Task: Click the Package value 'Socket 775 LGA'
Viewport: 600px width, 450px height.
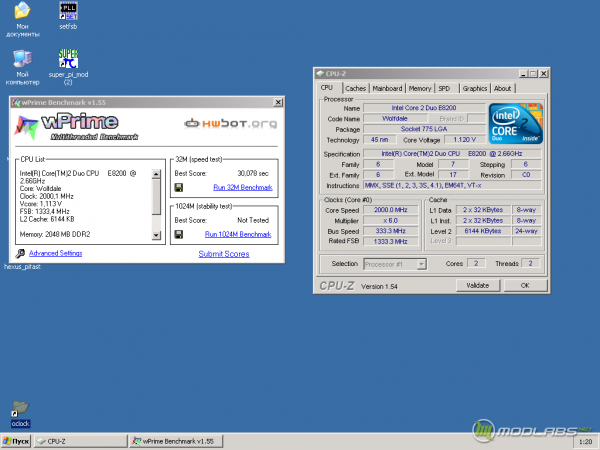Action: click(x=424, y=129)
